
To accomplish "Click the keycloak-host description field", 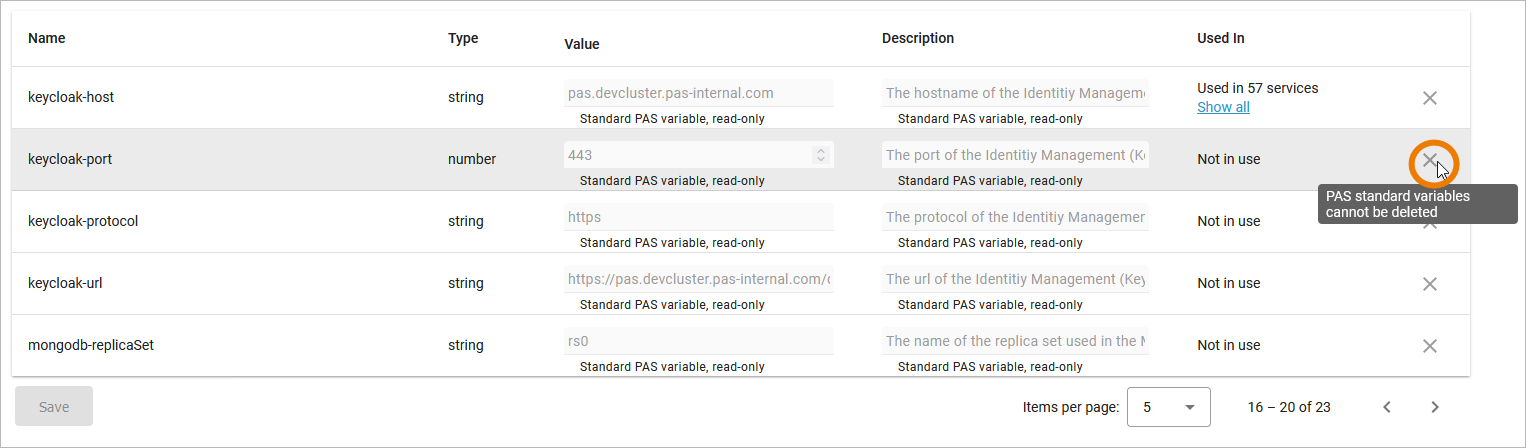I will (1014, 93).
